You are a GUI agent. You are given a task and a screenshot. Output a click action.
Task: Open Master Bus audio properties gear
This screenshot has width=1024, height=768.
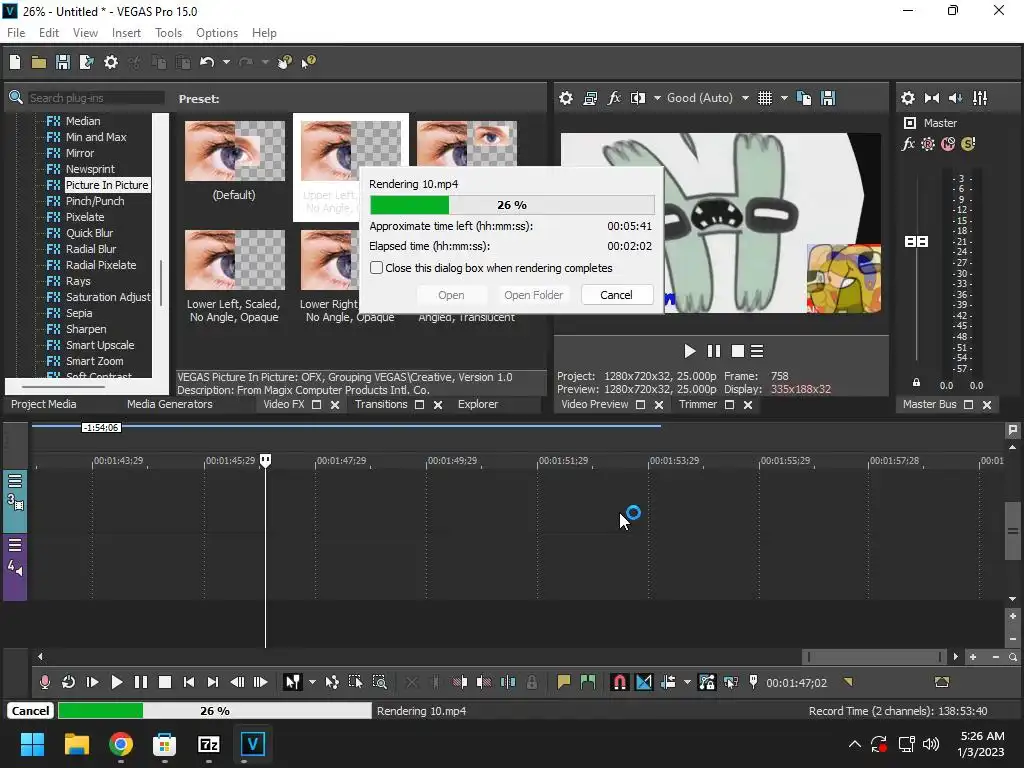(908, 98)
